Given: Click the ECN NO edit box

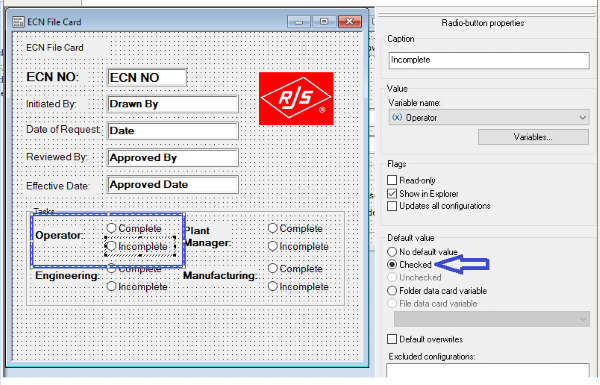Looking at the screenshot, I should click(x=147, y=78).
